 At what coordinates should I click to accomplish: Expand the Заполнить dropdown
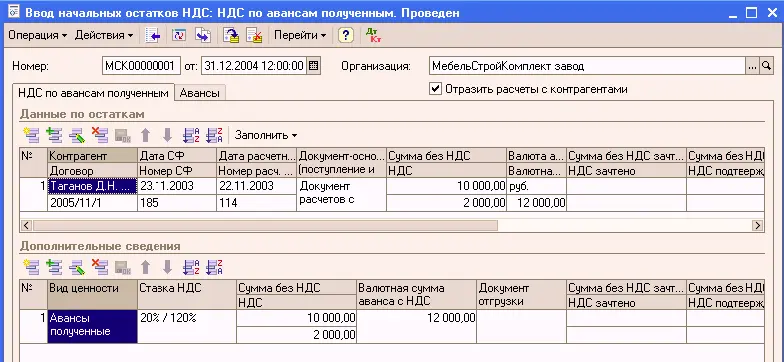[x=266, y=135]
